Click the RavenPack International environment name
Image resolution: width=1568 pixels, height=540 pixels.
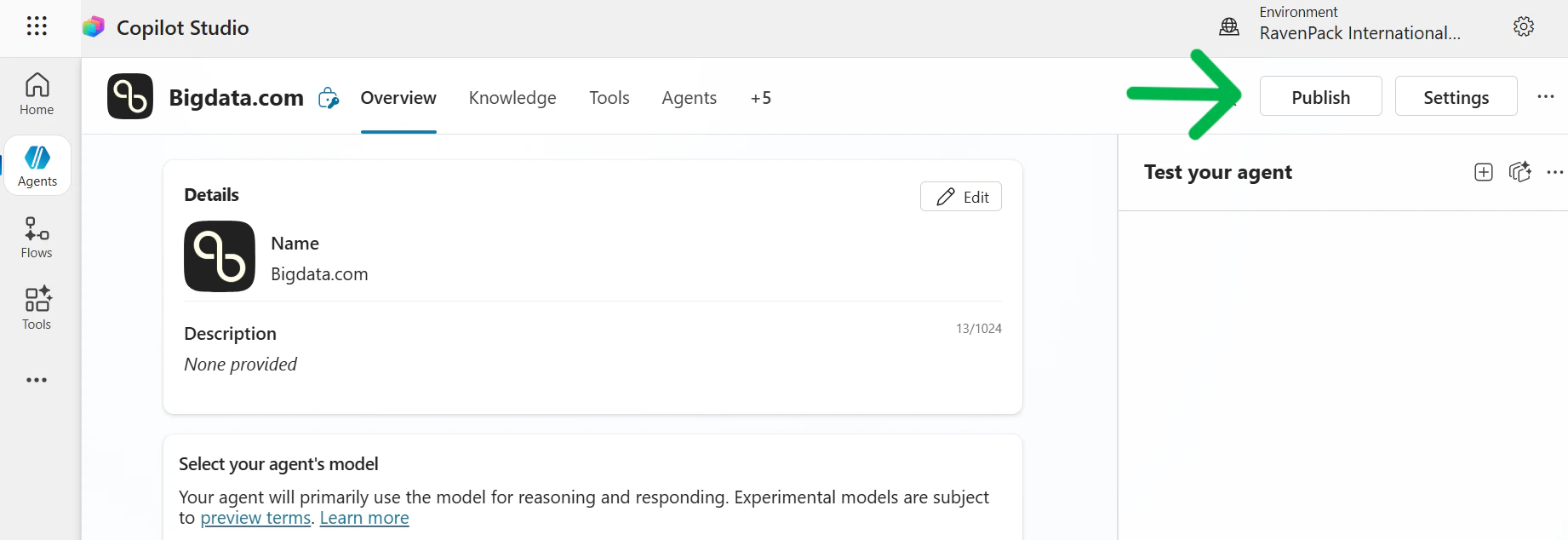1360,33
